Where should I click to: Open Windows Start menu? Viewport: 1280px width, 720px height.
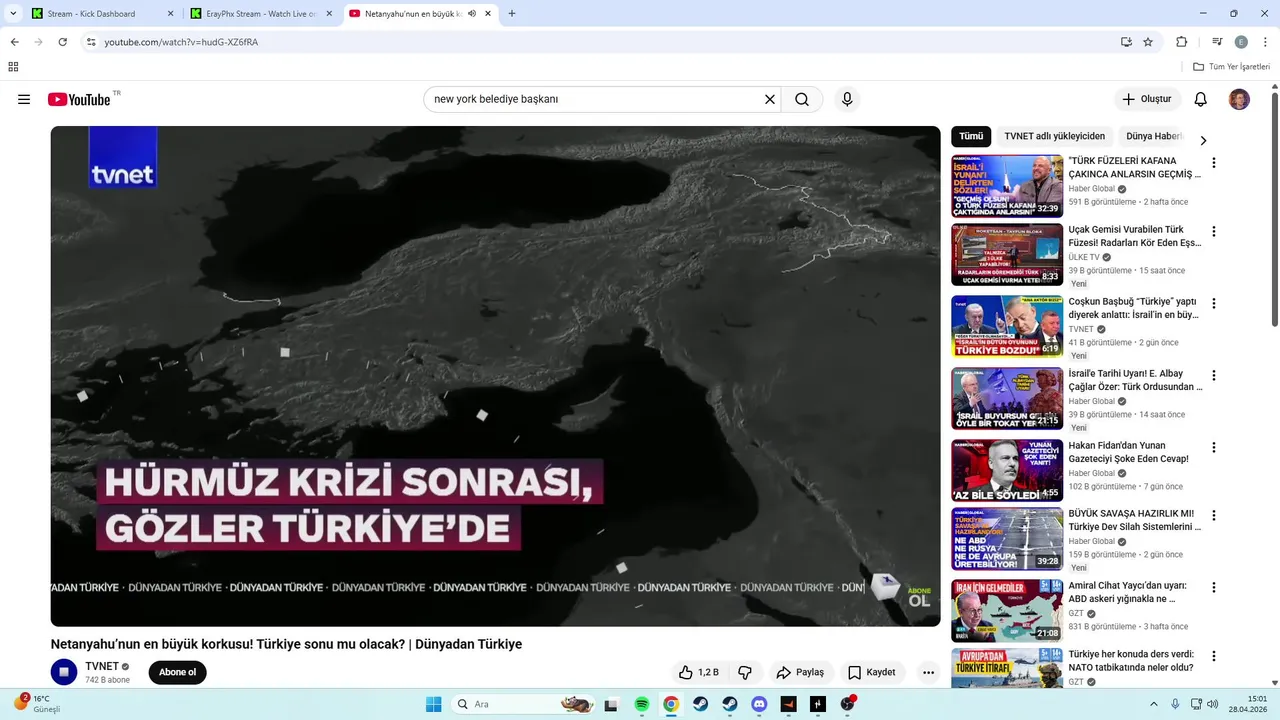434,704
